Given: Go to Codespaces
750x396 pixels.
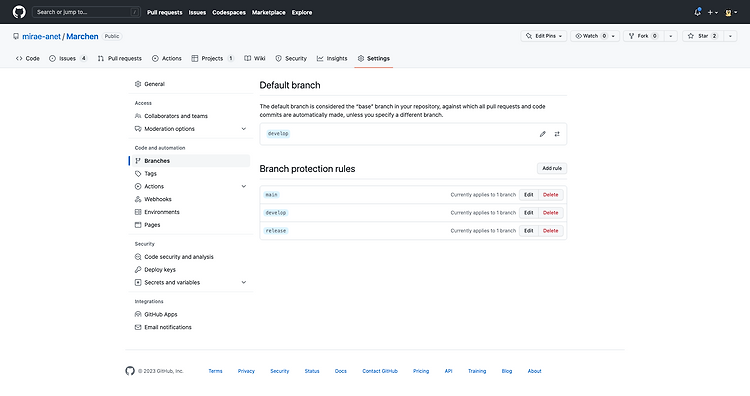Looking at the screenshot, I should click(x=229, y=12).
